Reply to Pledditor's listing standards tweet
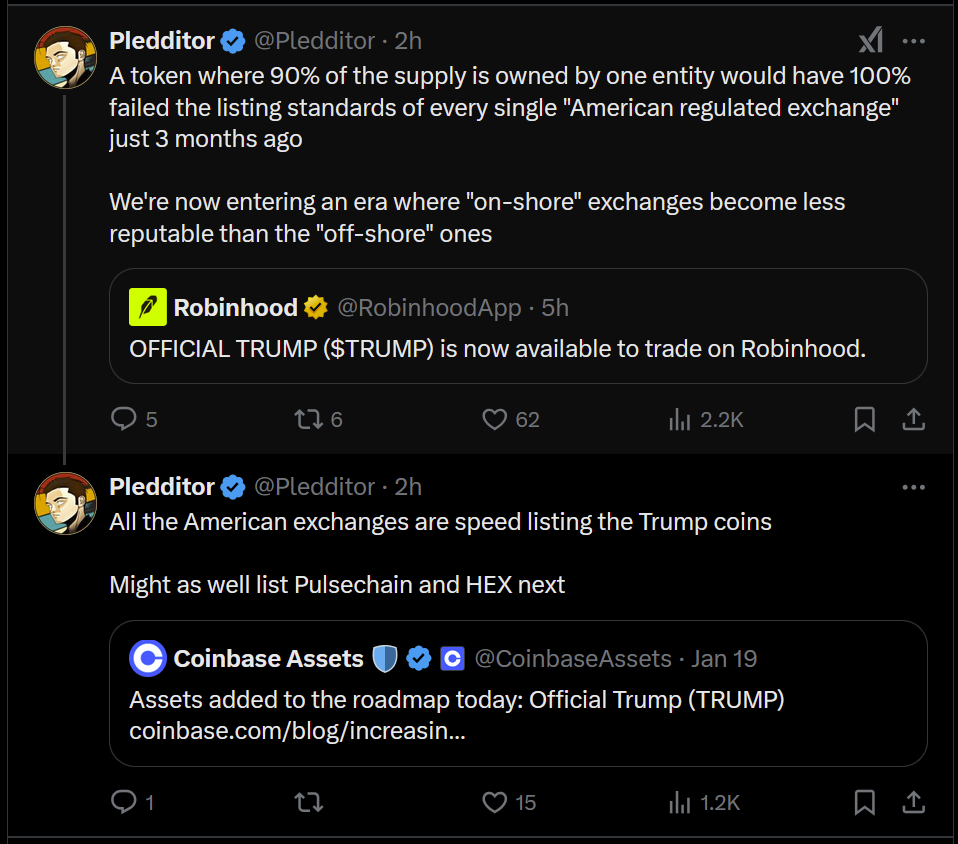Image resolution: width=958 pixels, height=844 pixels. (123, 419)
